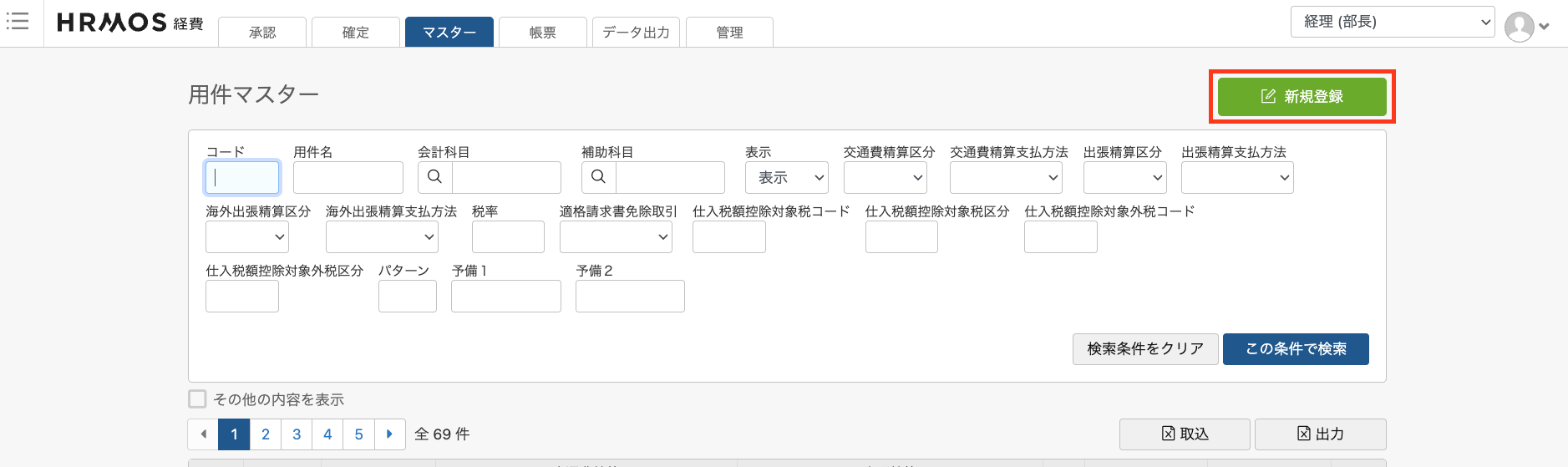Image resolution: width=1568 pixels, height=467 pixels.
Task: Go to page 2 in pagination
Action: point(266,434)
